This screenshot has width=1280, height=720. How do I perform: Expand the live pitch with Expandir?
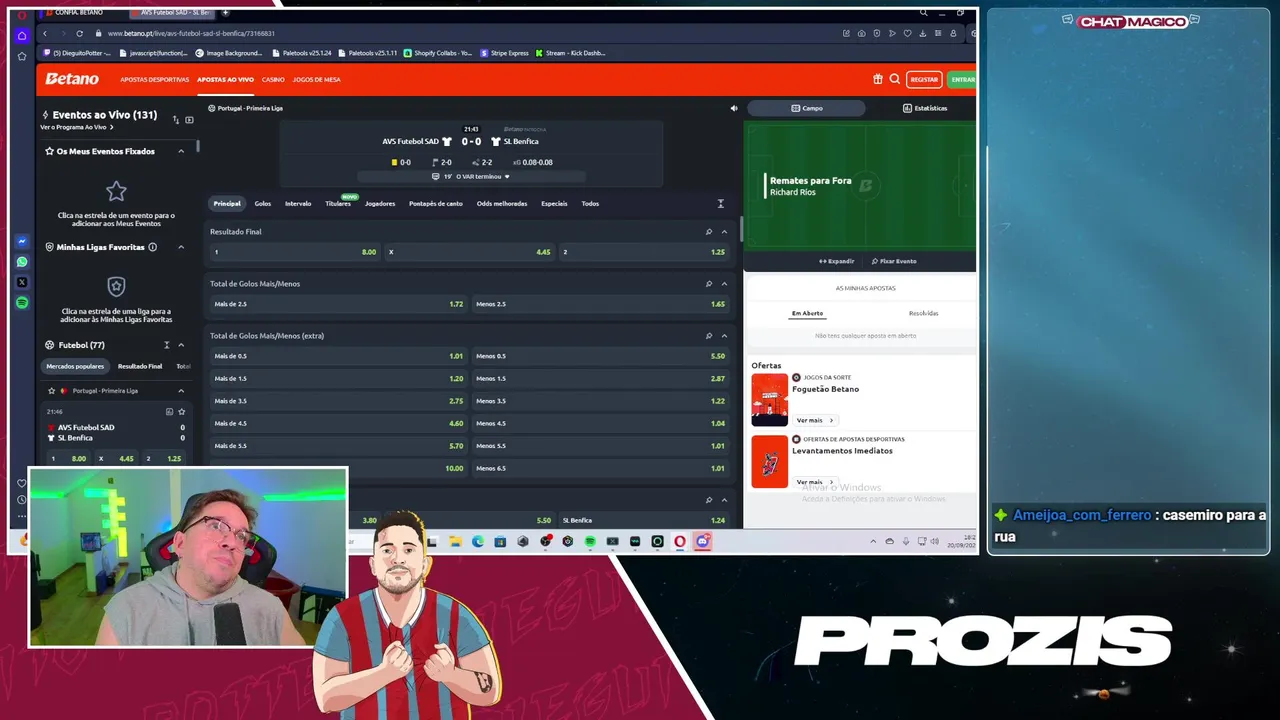[837, 261]
